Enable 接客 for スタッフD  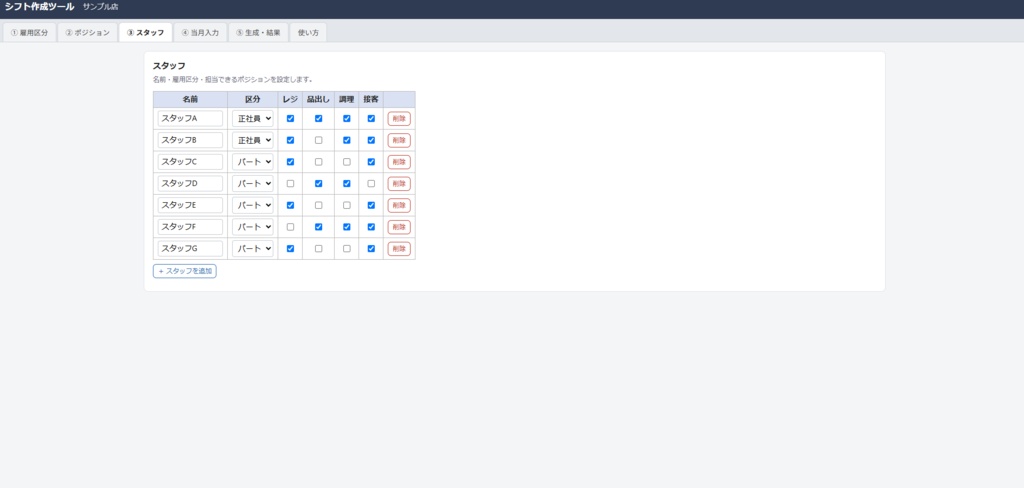tap(372, 184)
